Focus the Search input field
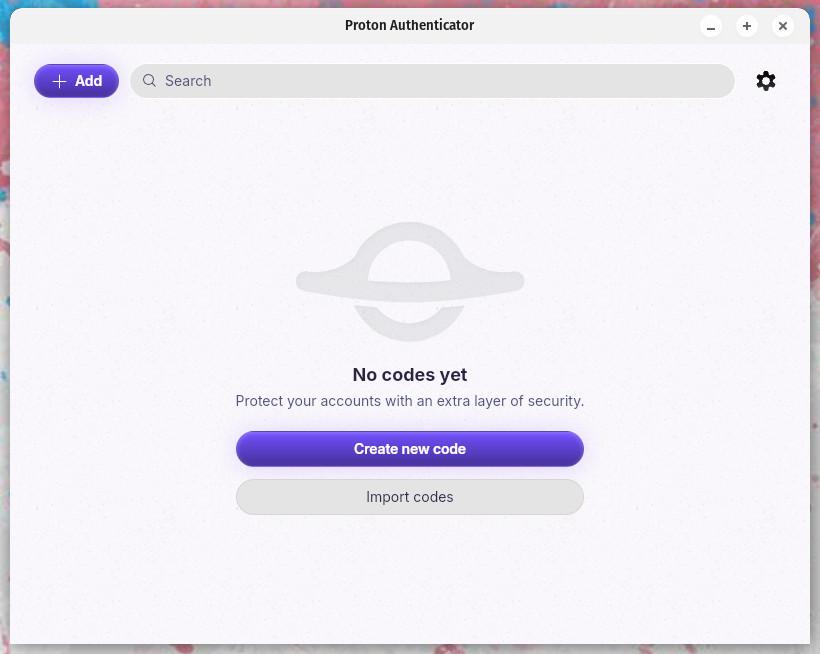The image size is (820, 654). [x=432, y=81]
